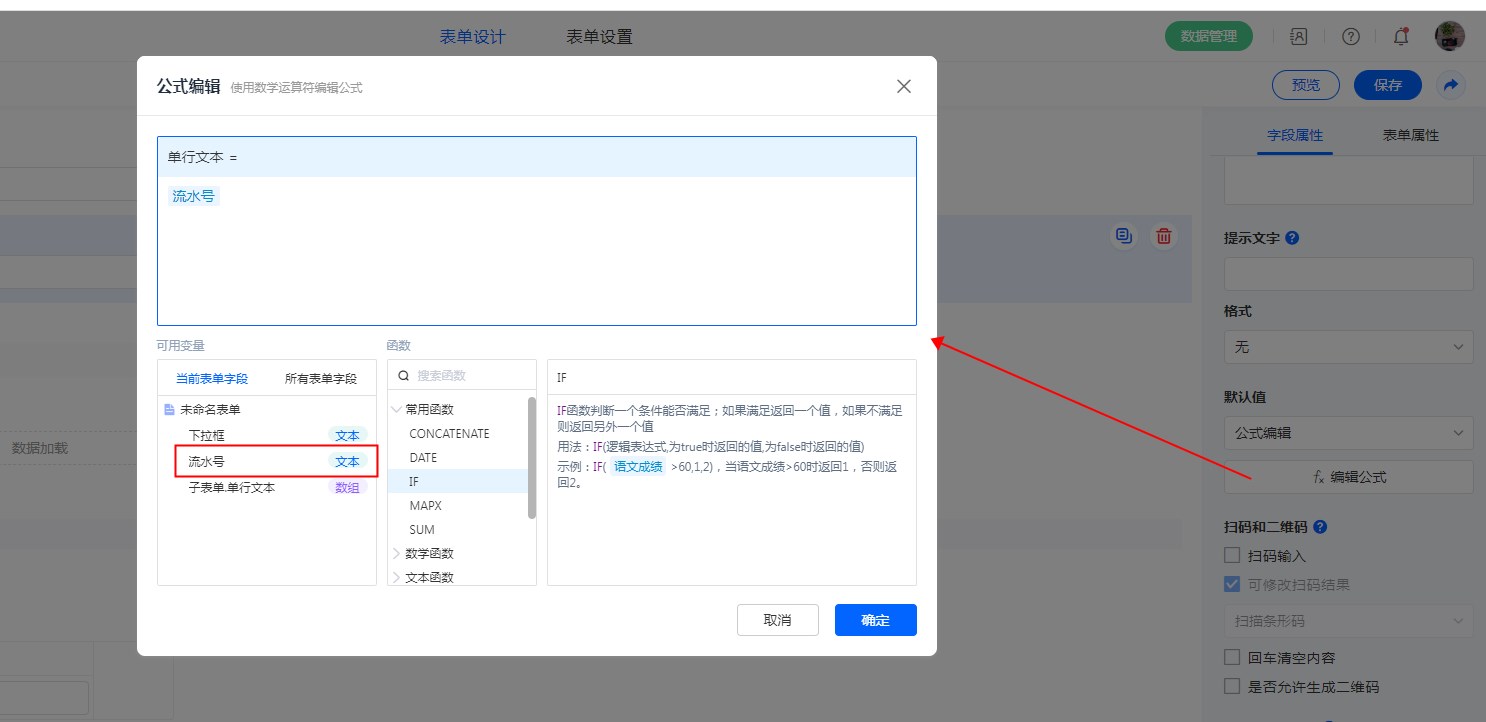
Task: Close the formula editor dialog
Action: (904, 86)
